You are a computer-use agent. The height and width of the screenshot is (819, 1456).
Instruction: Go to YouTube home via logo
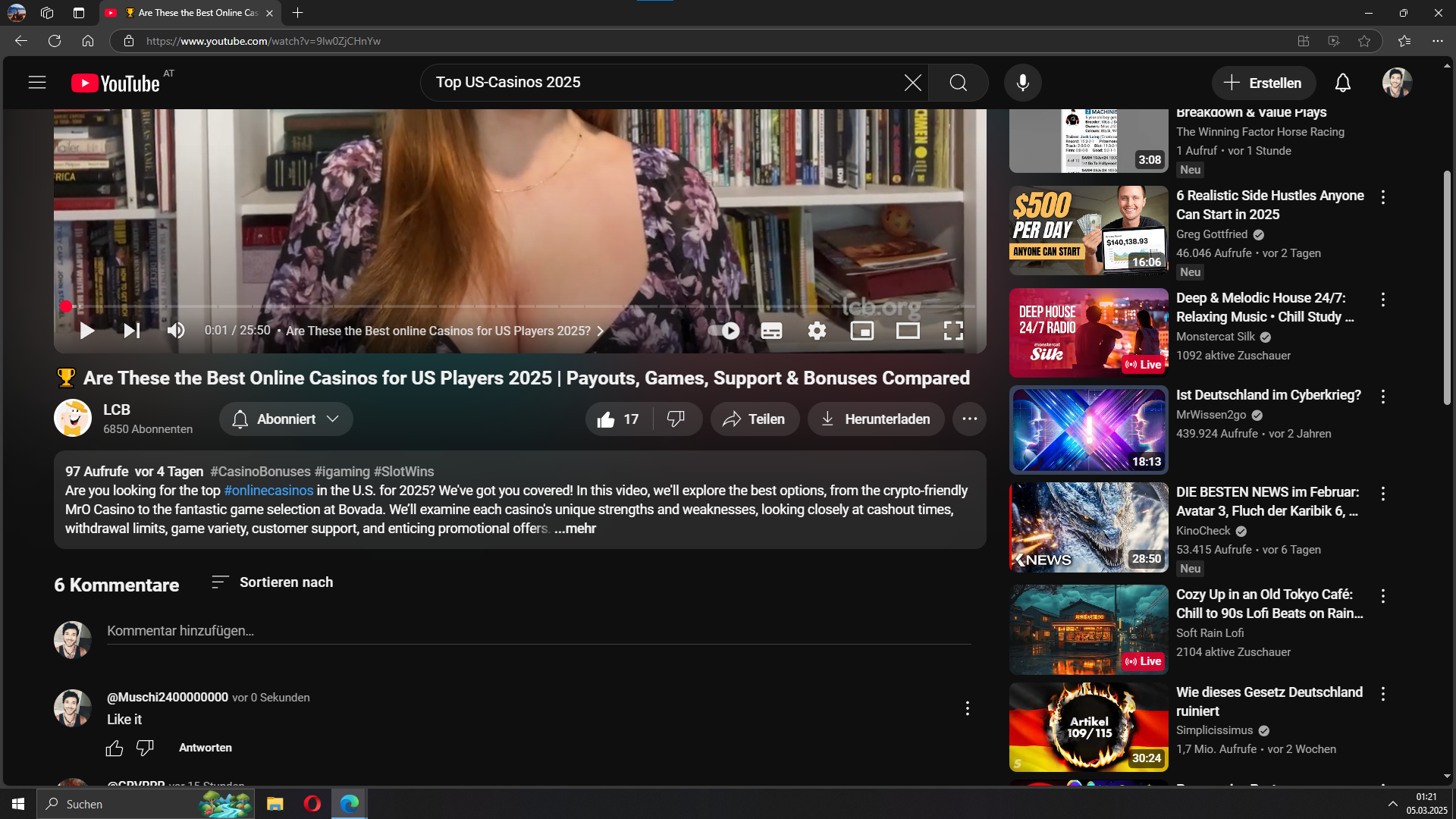(115, 83)
